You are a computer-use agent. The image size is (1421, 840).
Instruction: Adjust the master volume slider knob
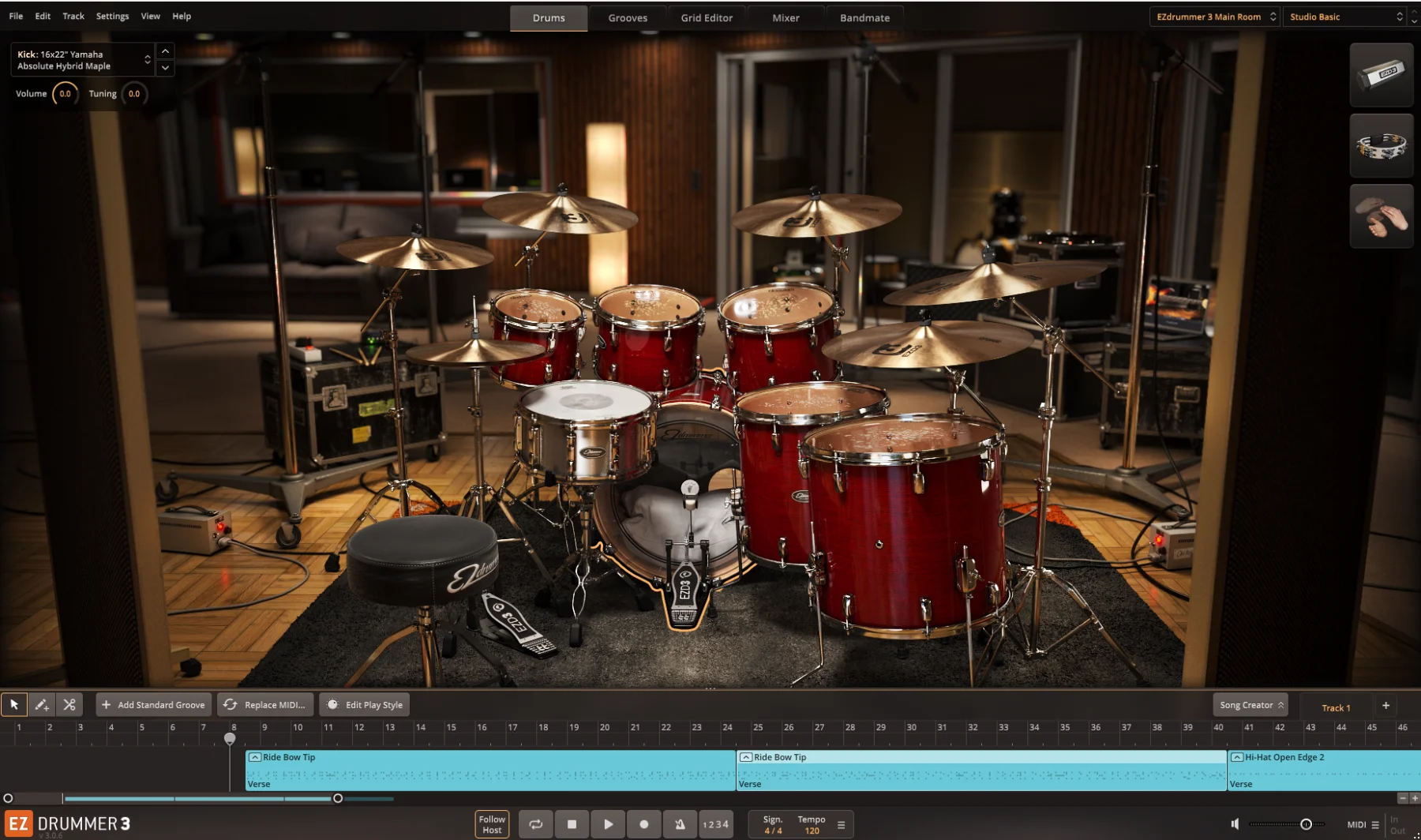coord(1306,824)
